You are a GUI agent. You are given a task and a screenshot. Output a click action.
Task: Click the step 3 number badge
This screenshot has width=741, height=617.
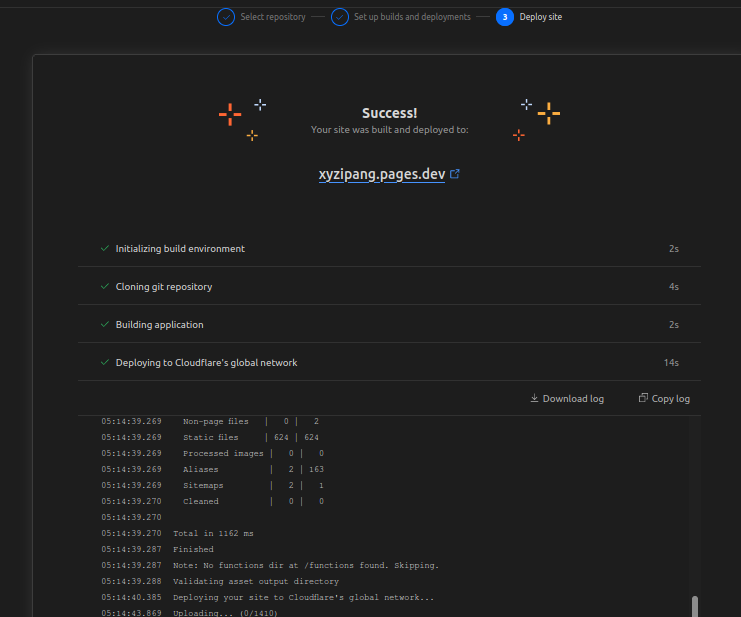(x=505, y=17)
